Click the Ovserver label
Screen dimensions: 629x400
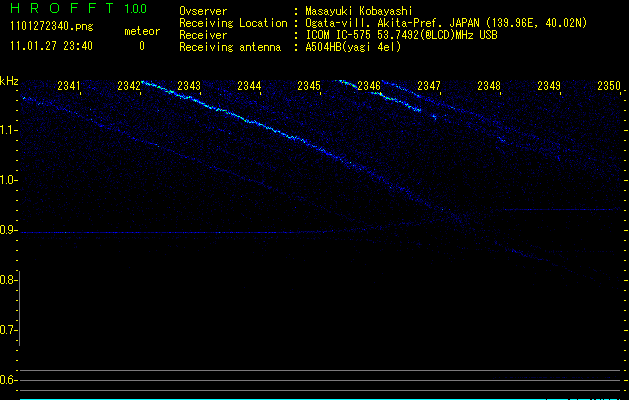[x=203, y=11]
